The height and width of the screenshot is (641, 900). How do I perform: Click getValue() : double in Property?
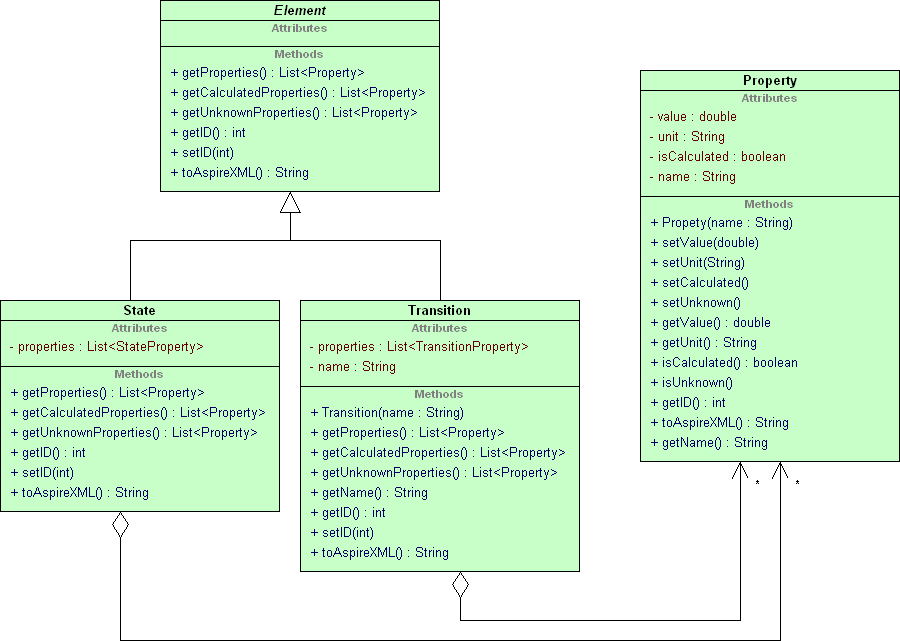point(711,323)
